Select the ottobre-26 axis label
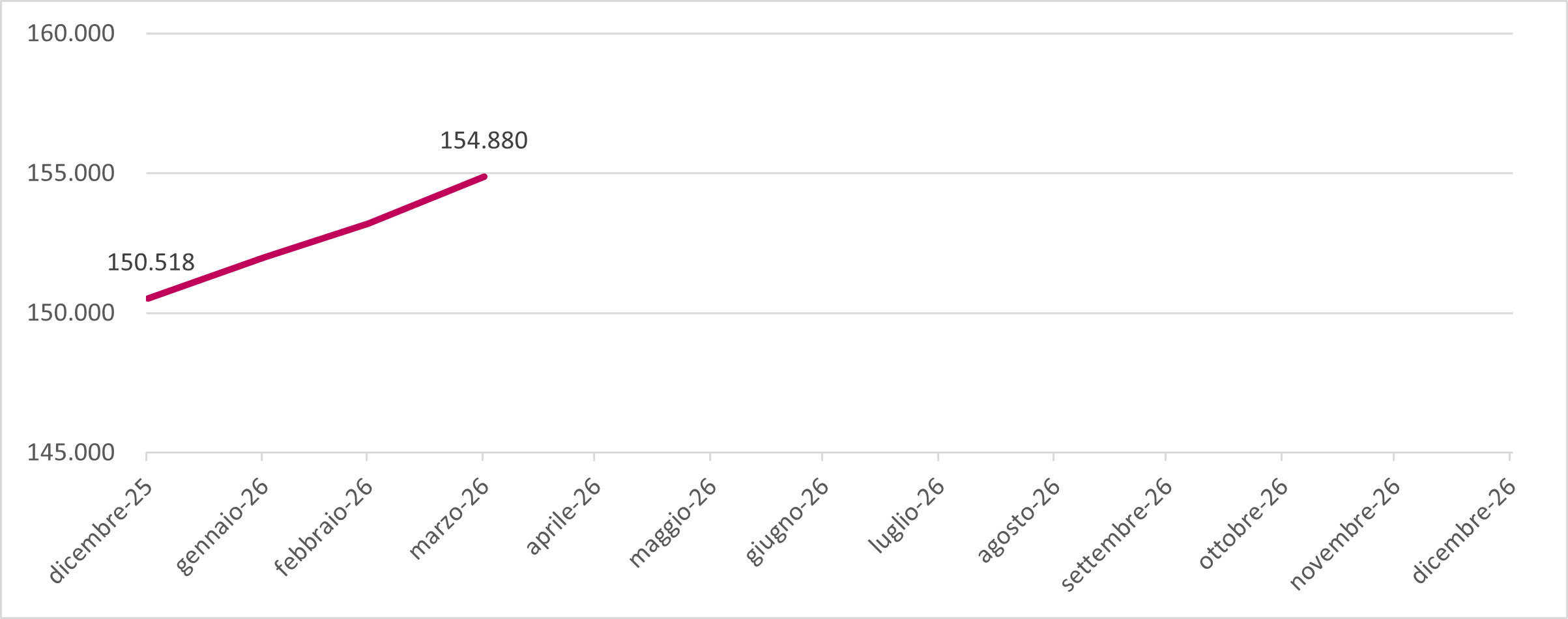Viewport: 1568px width, 619px height. tap(1243, 523)
